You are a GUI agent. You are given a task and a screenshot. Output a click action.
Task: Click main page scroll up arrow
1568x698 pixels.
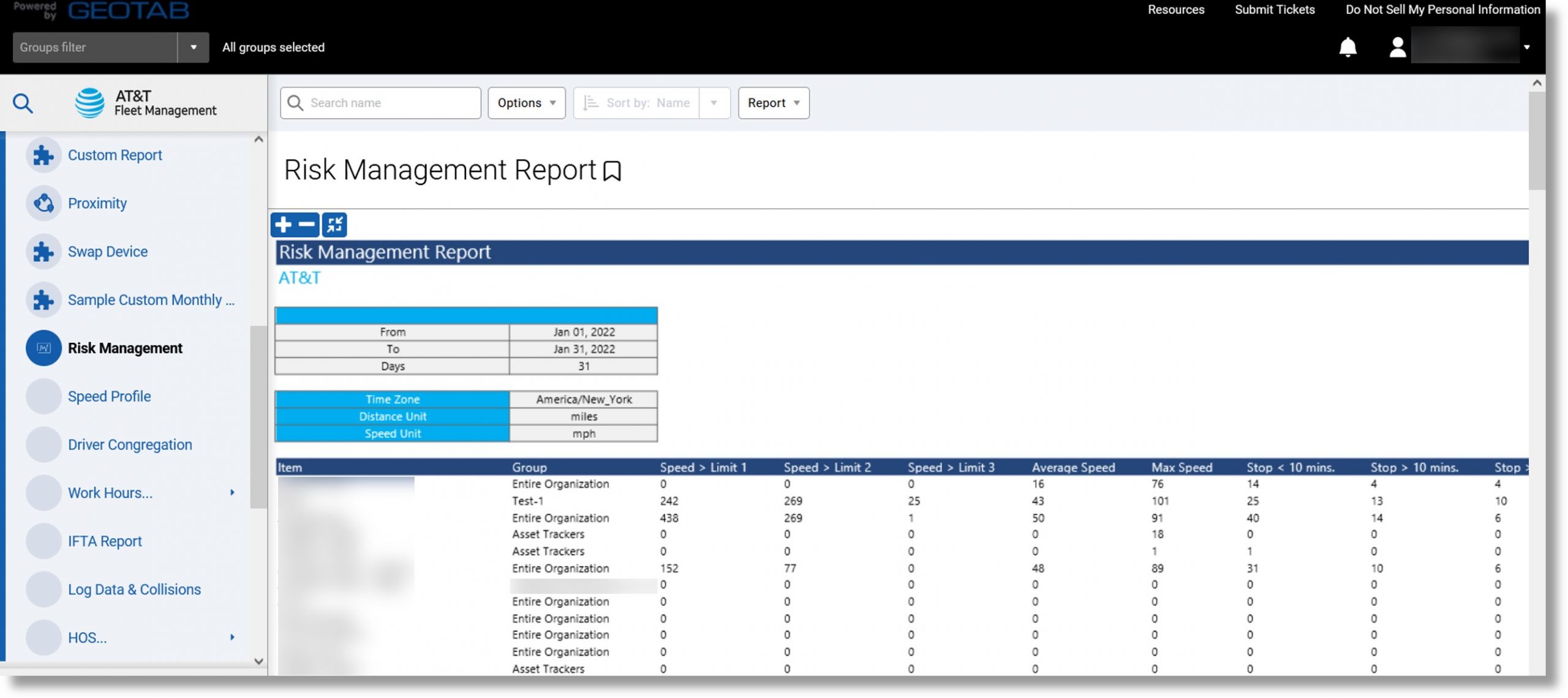(x=1537, y=83)
